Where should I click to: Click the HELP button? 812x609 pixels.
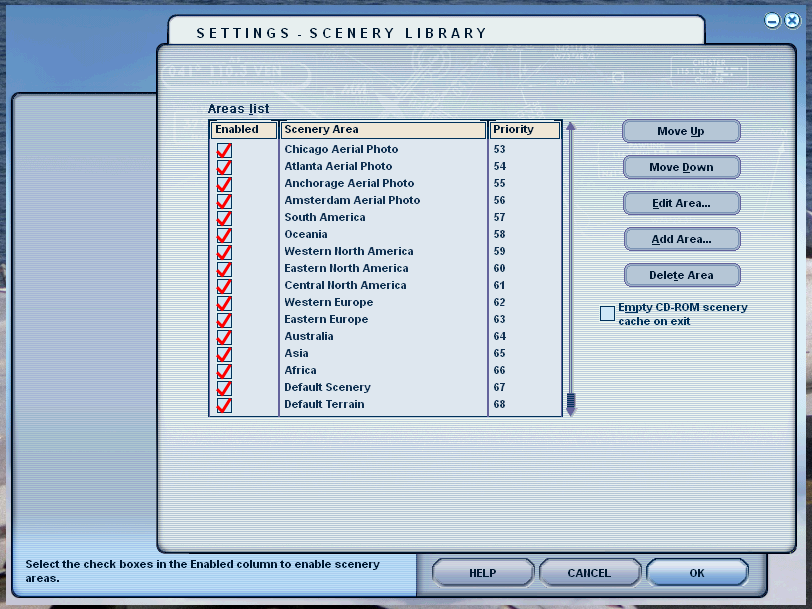click(x=483, y=573)
